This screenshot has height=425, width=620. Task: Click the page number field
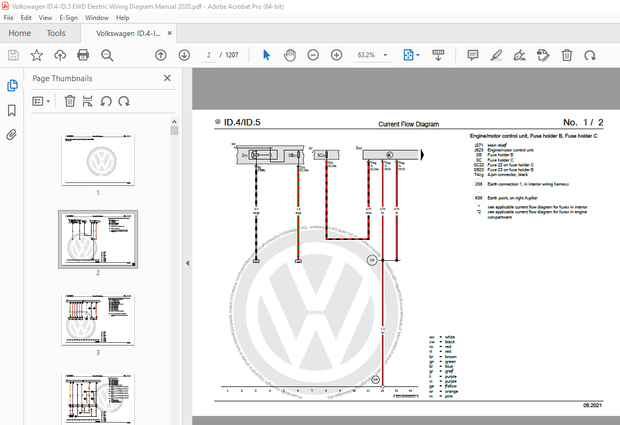coord(208,55)
